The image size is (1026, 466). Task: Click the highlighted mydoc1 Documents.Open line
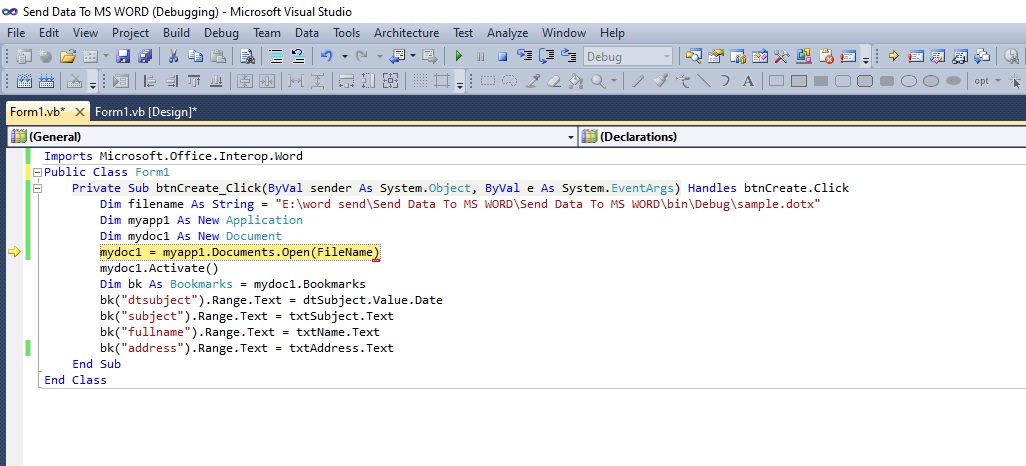pos(240,252)
